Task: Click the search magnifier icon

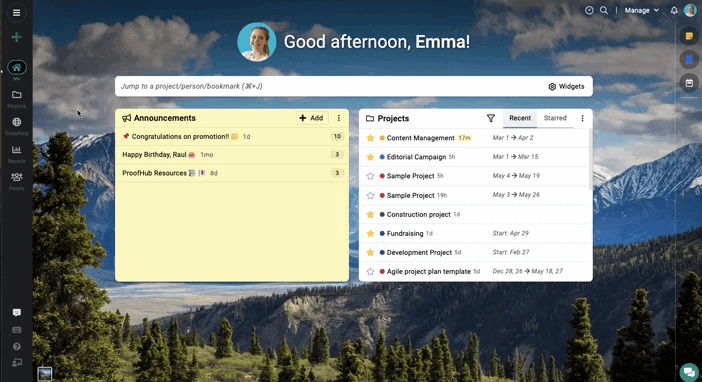Action: (x=604, y=10)
